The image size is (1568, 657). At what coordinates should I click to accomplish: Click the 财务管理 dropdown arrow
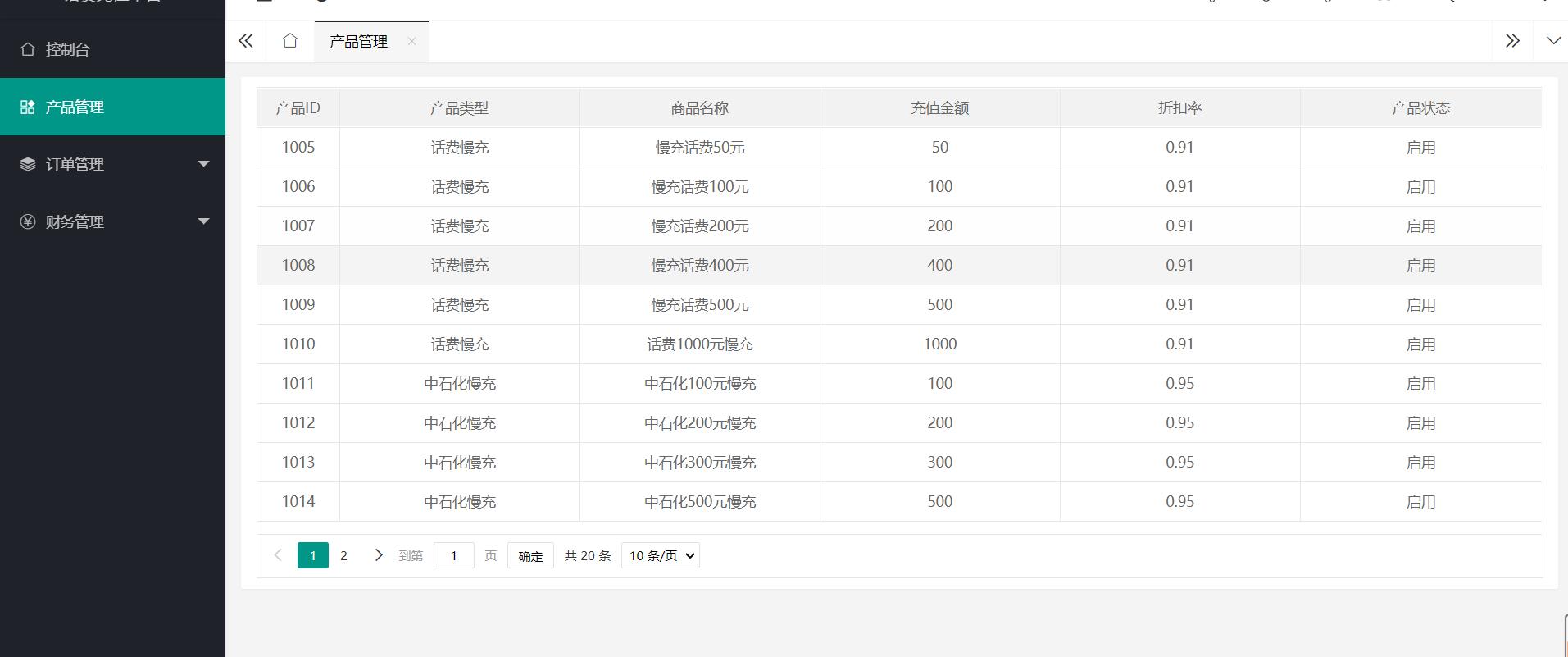204,221
